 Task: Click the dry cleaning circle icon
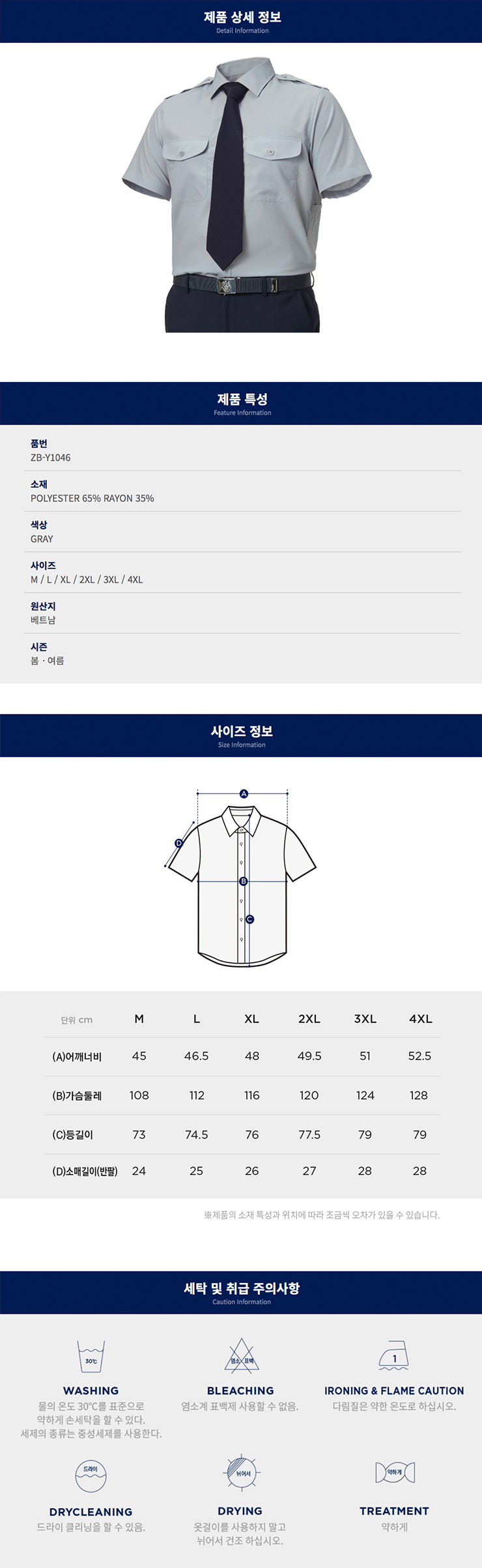[x=91, y=1476]
